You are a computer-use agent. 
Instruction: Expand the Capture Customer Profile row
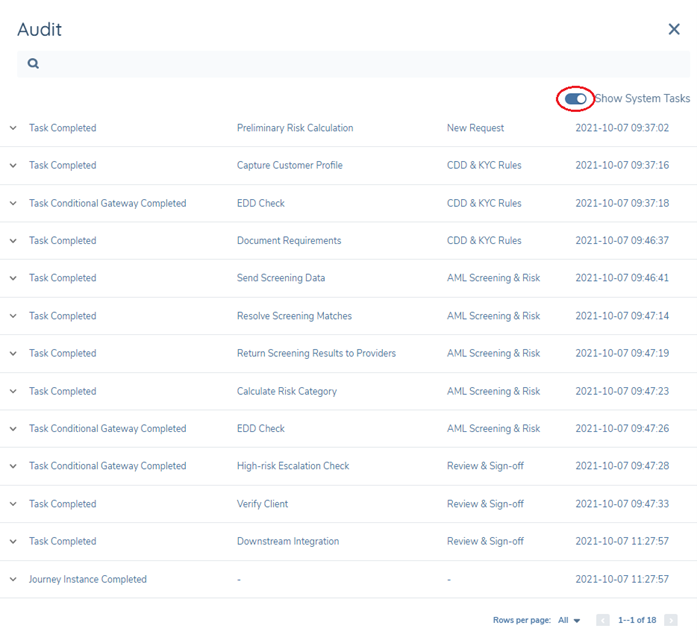click(13, 166)
